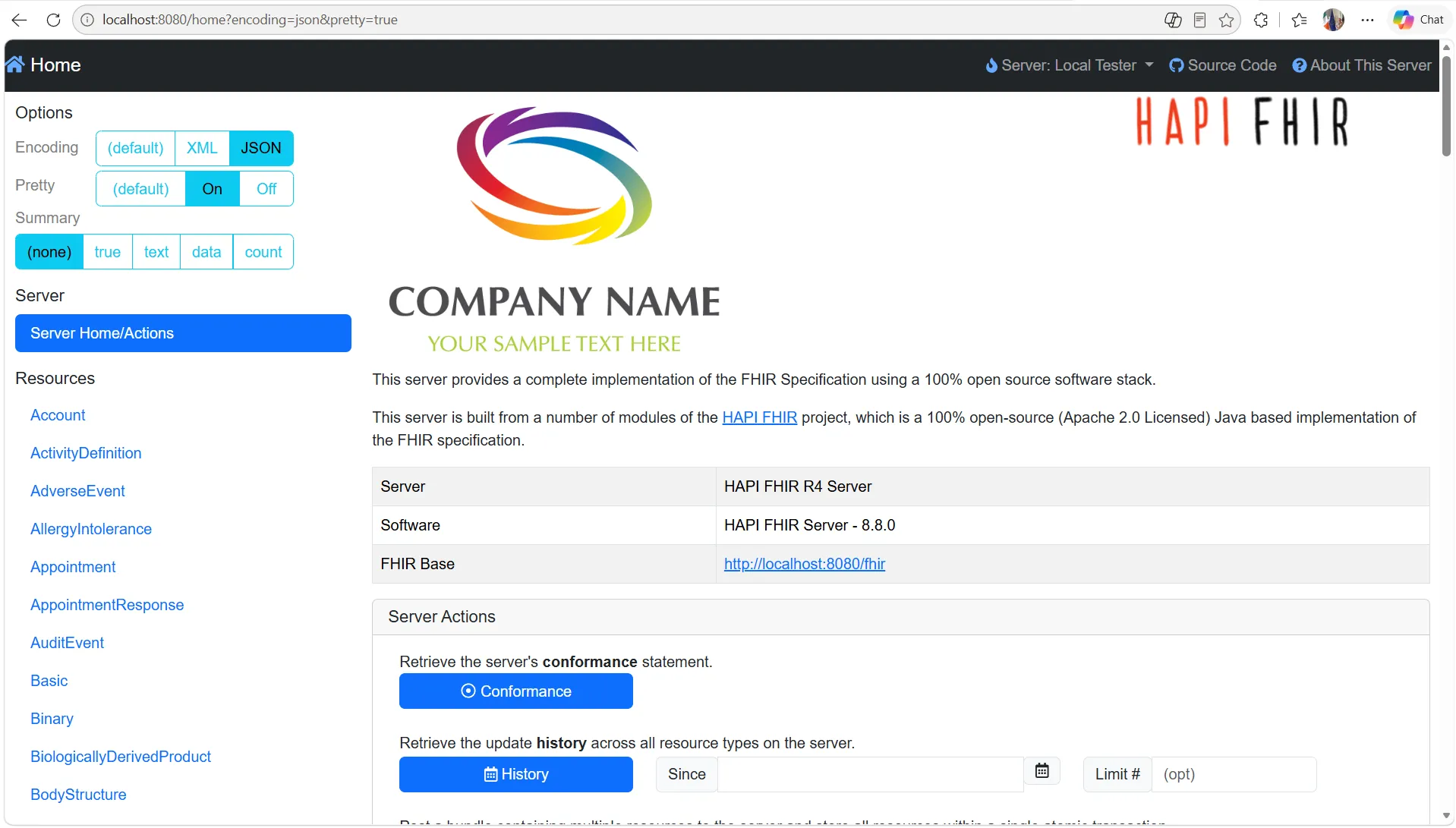This screenshot has height=828, width=1456.
Task: Click the scrollbar down arrow
Action: 1447,816
